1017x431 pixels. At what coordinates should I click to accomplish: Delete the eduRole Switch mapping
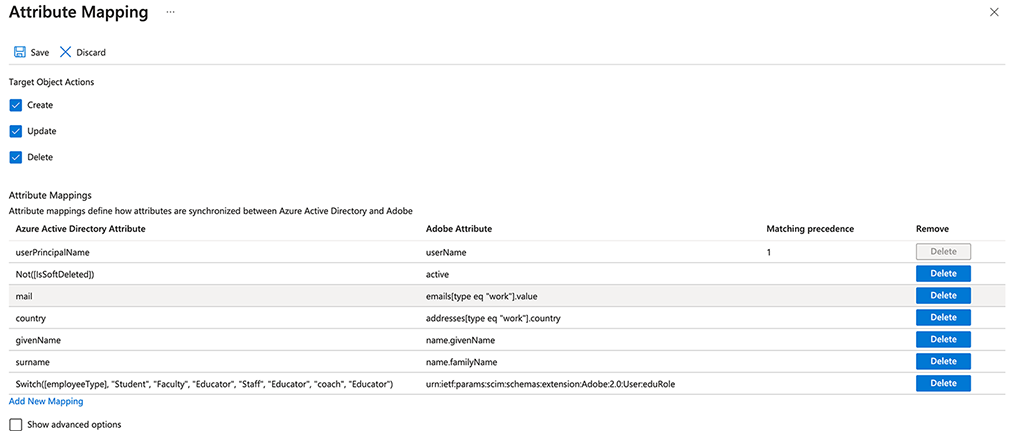click(x=943, y=384)
